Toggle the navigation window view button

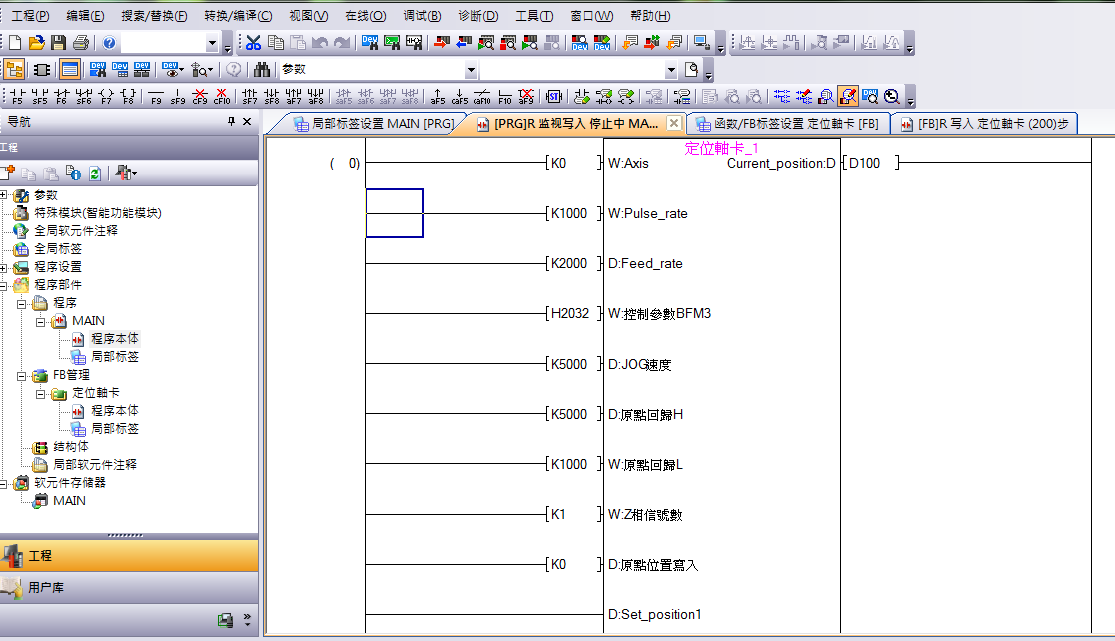14,70
